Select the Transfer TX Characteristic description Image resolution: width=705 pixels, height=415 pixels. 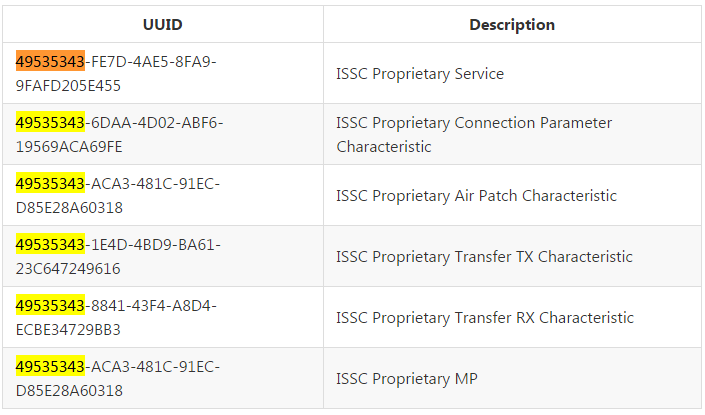(x=484, y=257)
